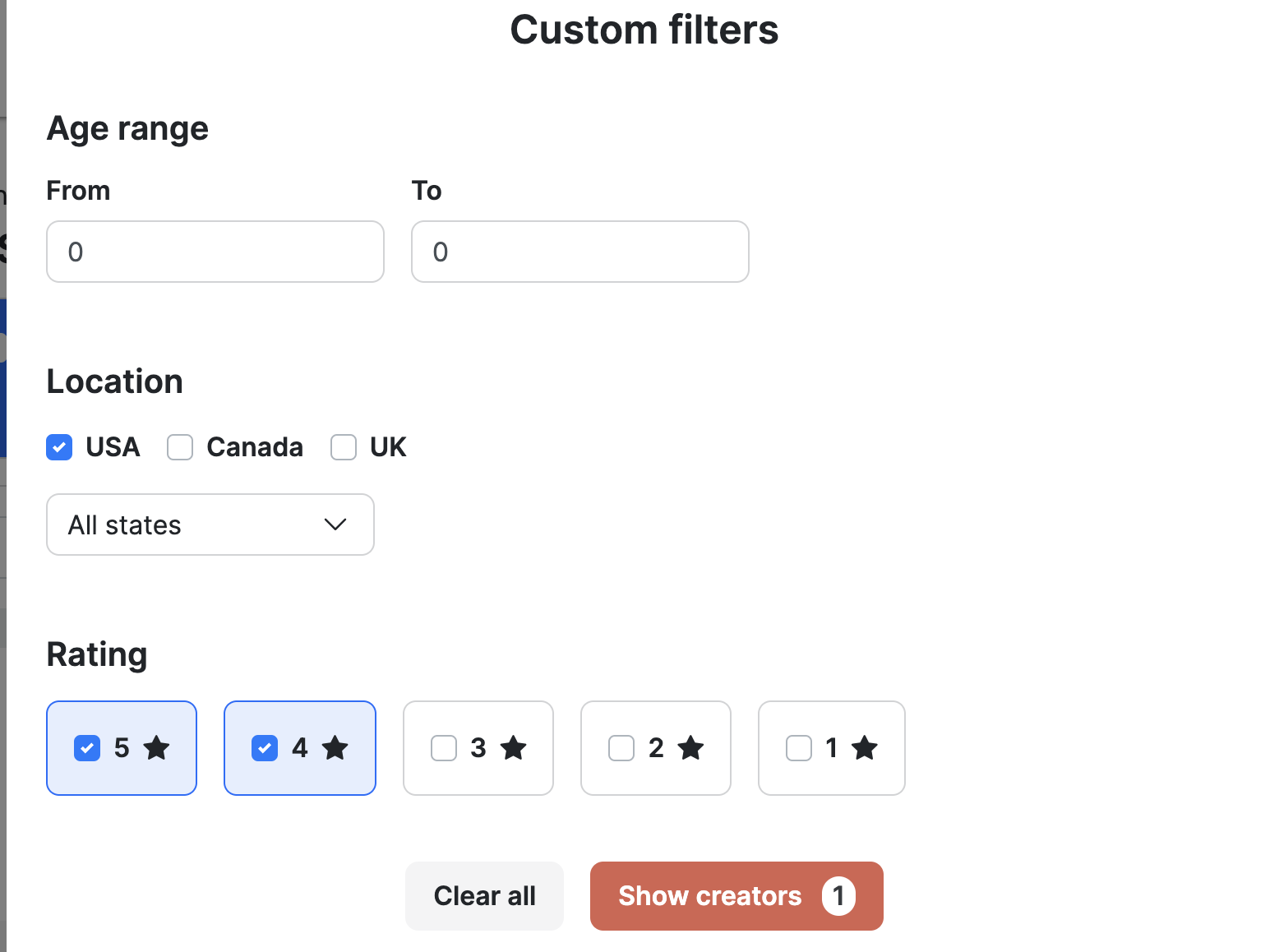Uncheck the USA location checkbox
Image resolution: width=1279 pixels, height=952 pixels.
coord(59,447)
